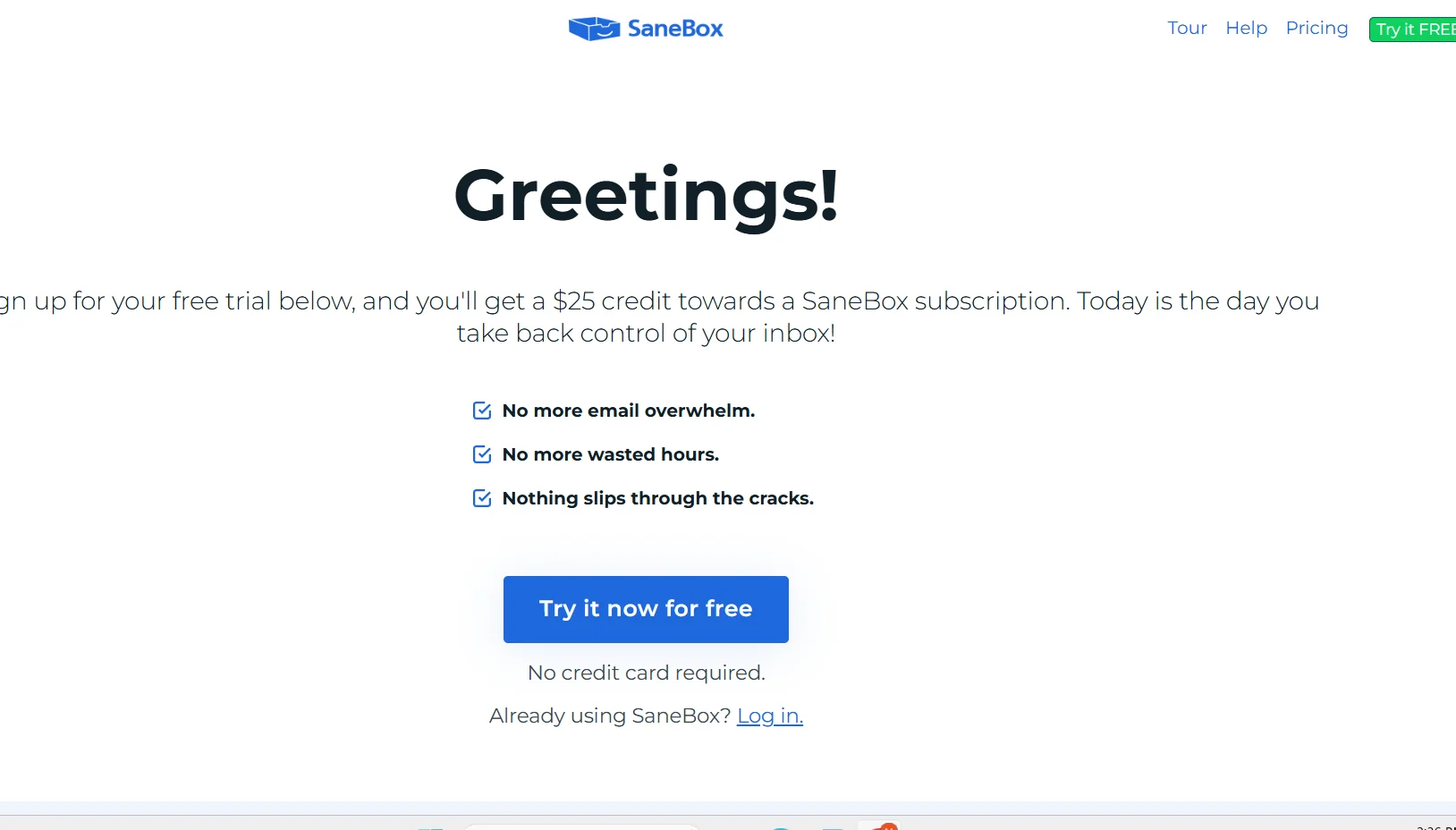Viewport: 1456px width, 830px height.
Task: Click the "No credit card required." text
Action: [646, 673]
